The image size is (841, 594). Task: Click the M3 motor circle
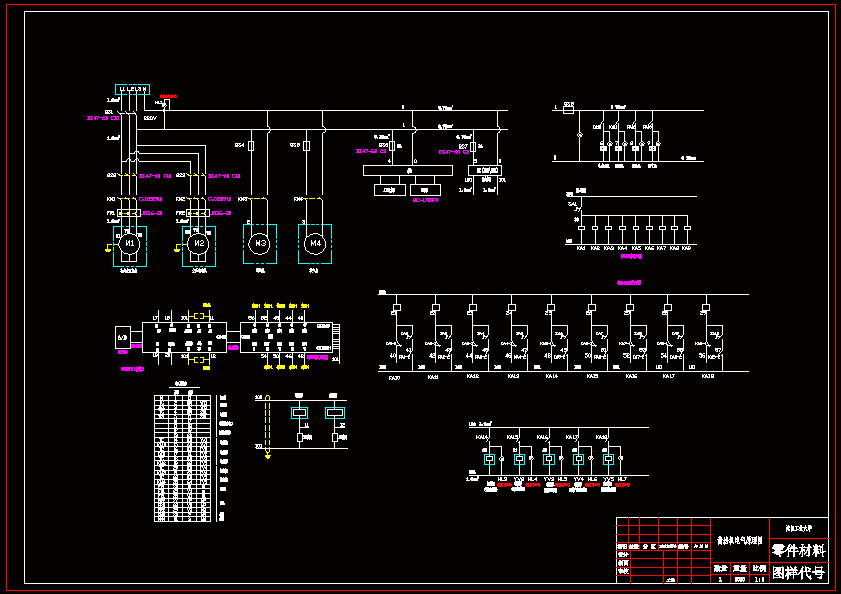pyautogui.click(x=260, y=243)
